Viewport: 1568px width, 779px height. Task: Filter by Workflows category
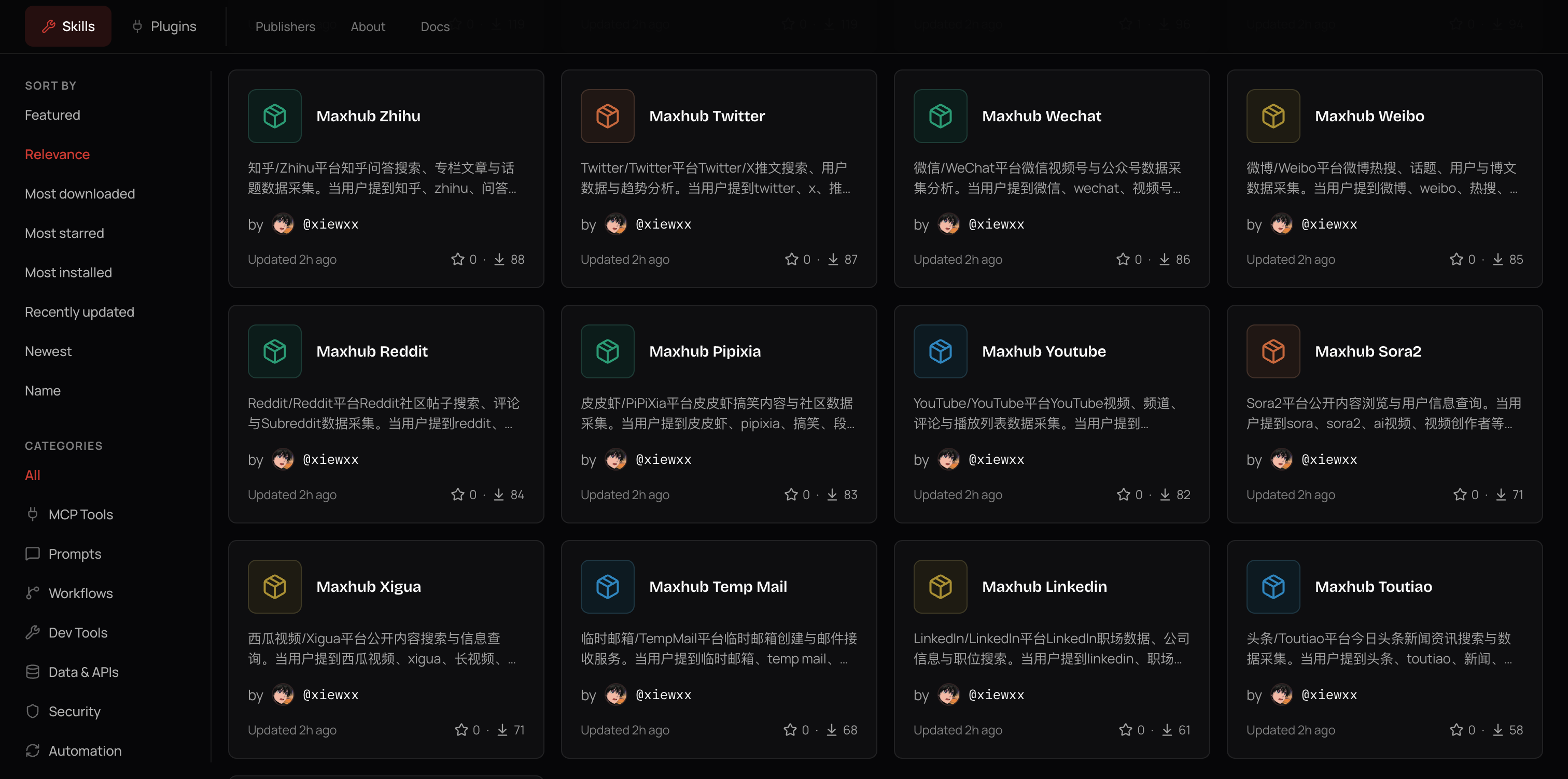(69, 593)
